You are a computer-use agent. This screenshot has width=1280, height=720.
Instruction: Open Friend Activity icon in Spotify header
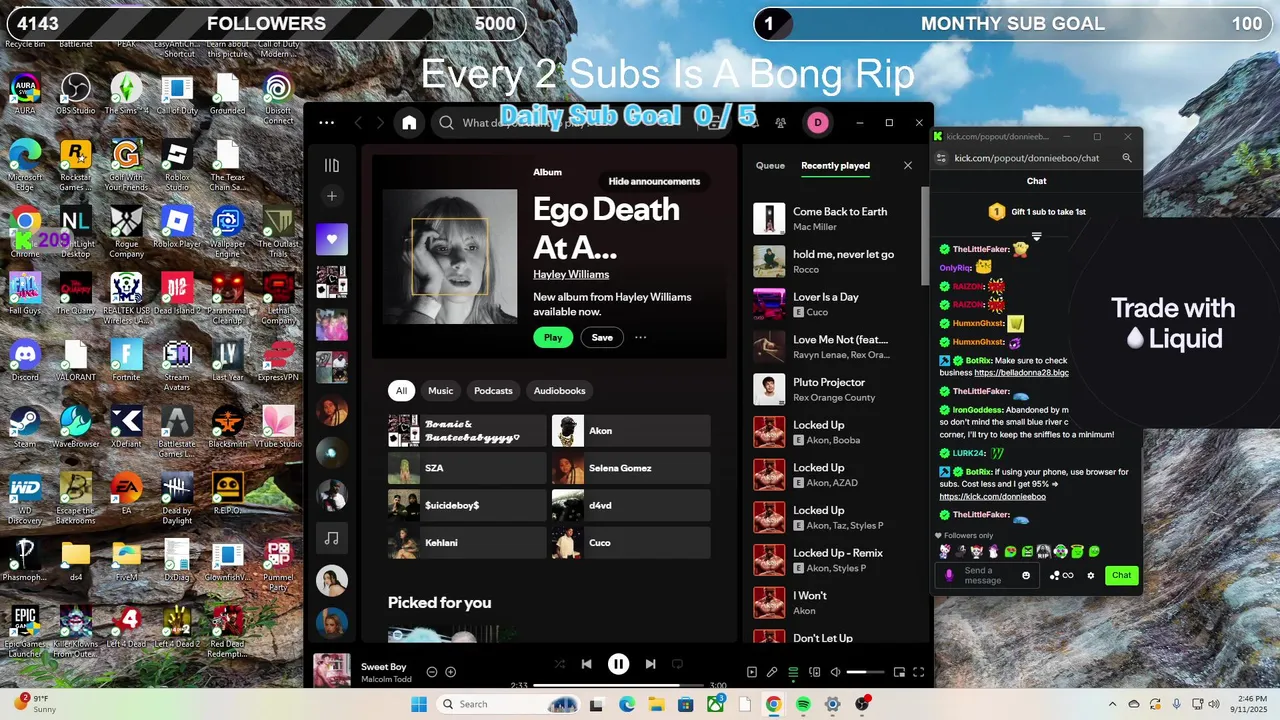click(780, 123)
